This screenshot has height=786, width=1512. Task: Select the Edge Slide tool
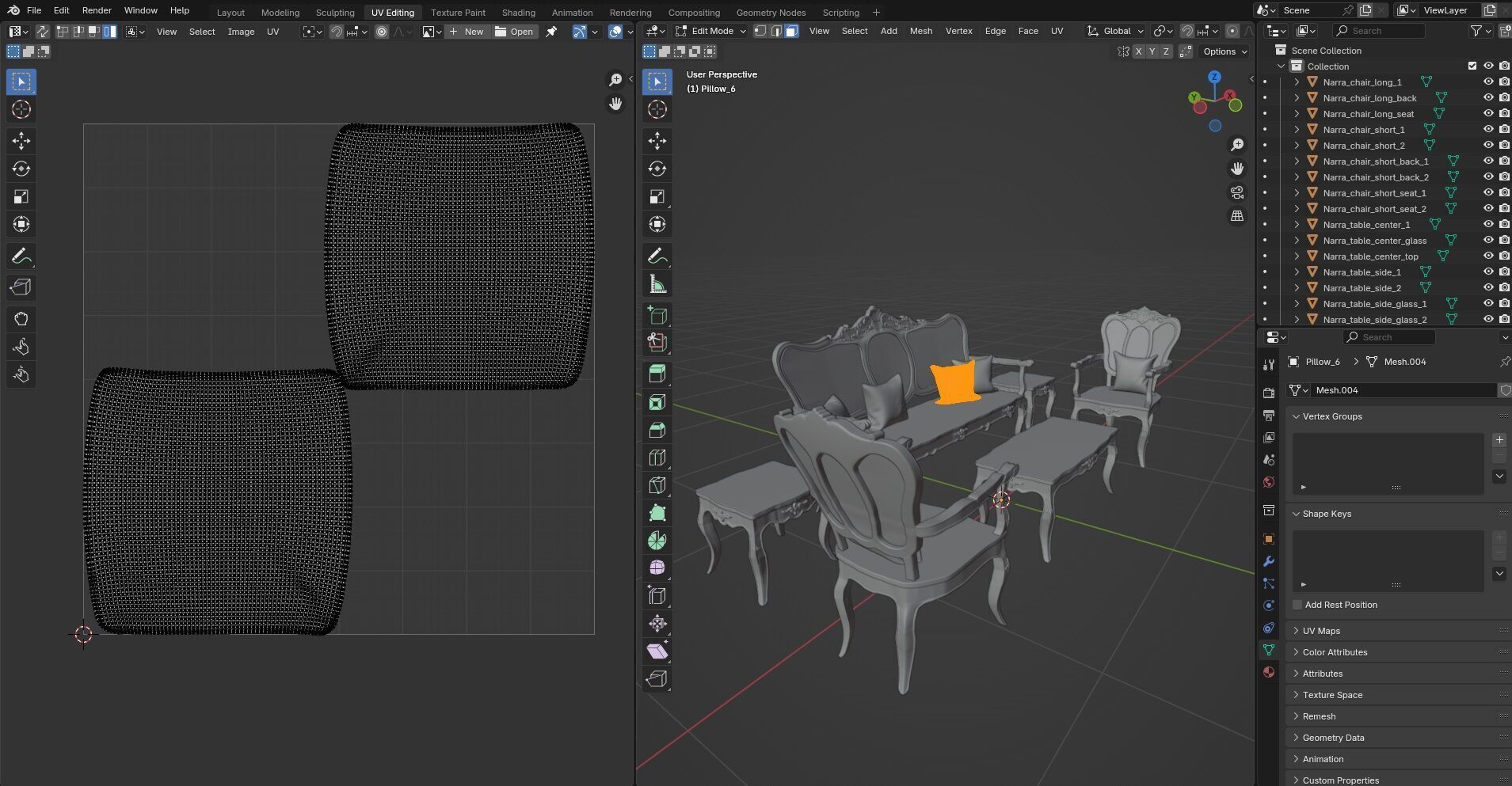[657, 595]
